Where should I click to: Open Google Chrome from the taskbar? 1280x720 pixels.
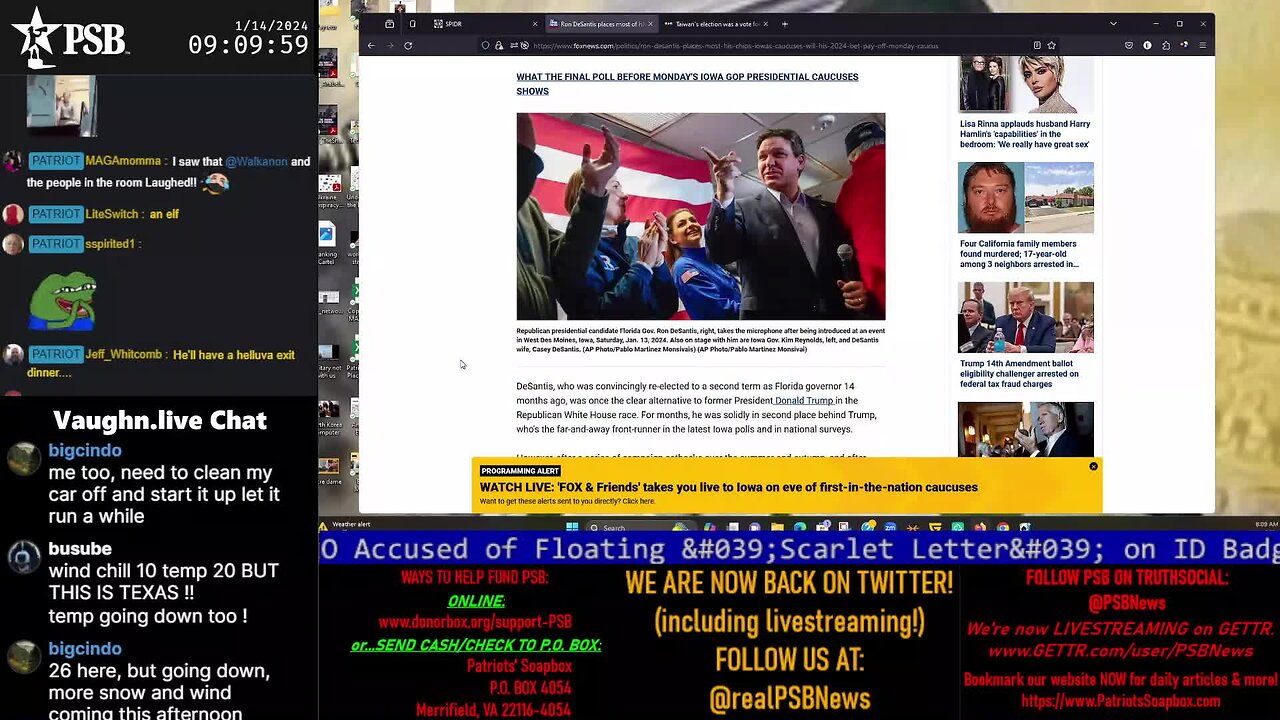tap(1002, 527)
